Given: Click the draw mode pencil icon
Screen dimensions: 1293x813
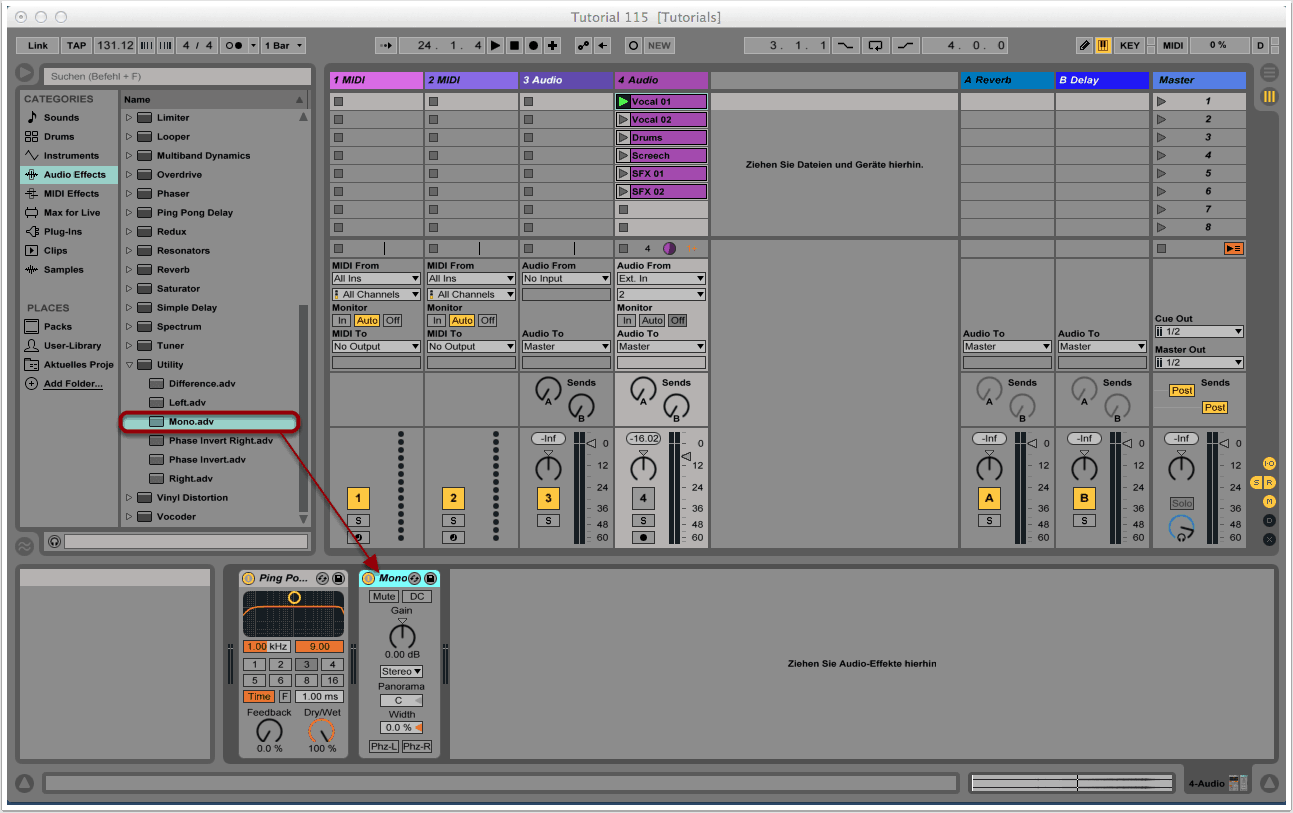Looking at the screenshot, I should click(1085, 46).
